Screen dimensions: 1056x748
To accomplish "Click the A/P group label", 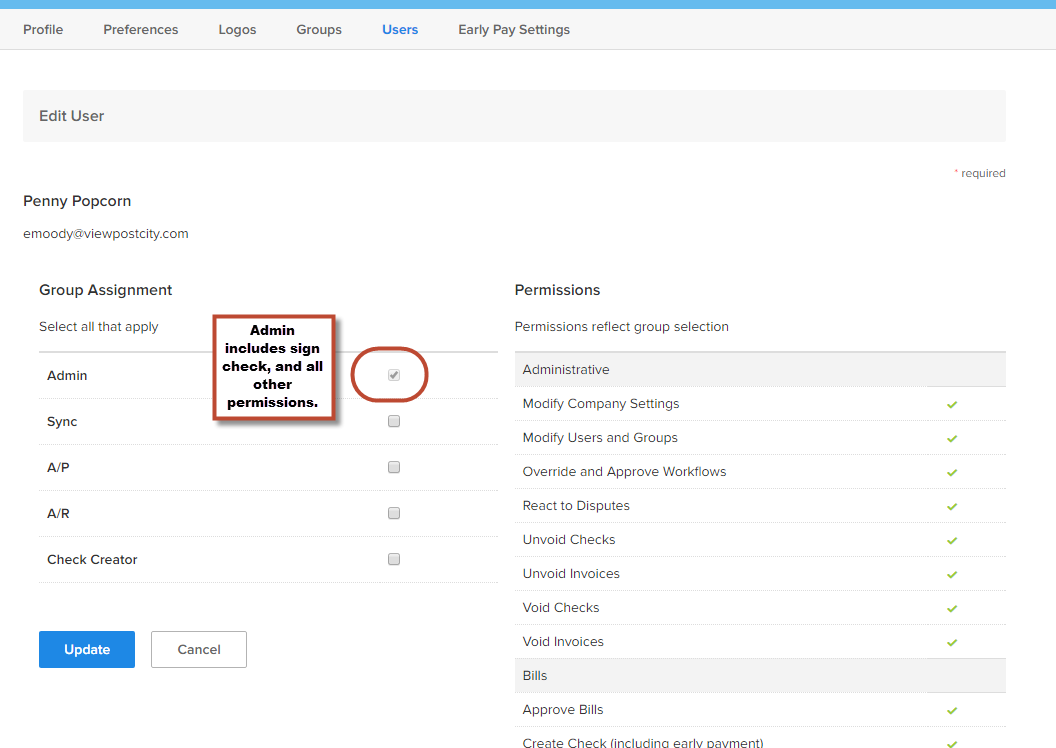I will point(58,467).
